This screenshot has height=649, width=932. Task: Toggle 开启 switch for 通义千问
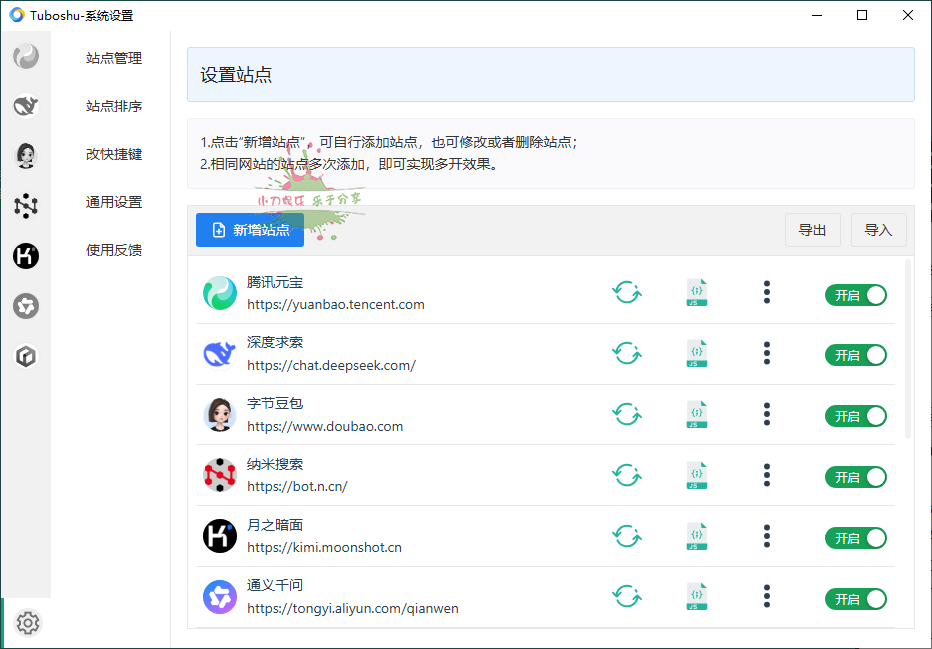click(x=856, y=596)
